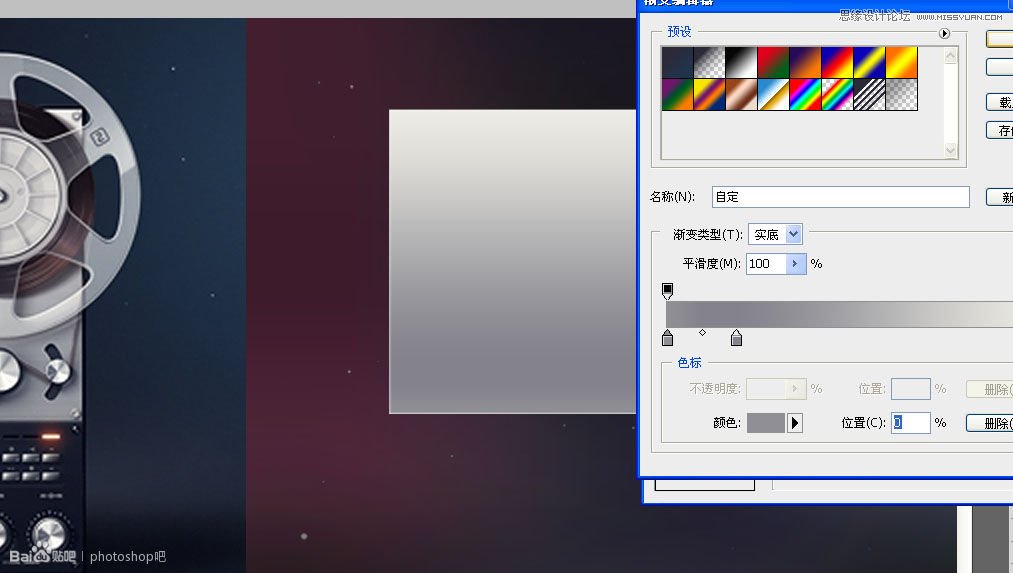This screenshot has height=573, width=1013.
Task: Choose the Black to White gradient preset
Action: (x=741, y=63)
